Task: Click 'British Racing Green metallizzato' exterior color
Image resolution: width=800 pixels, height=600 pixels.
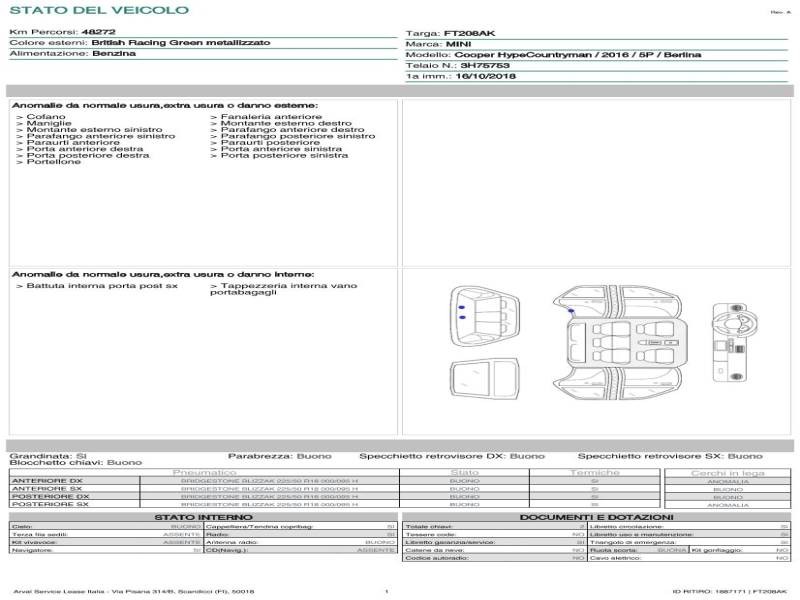Action: click(181, 43)
